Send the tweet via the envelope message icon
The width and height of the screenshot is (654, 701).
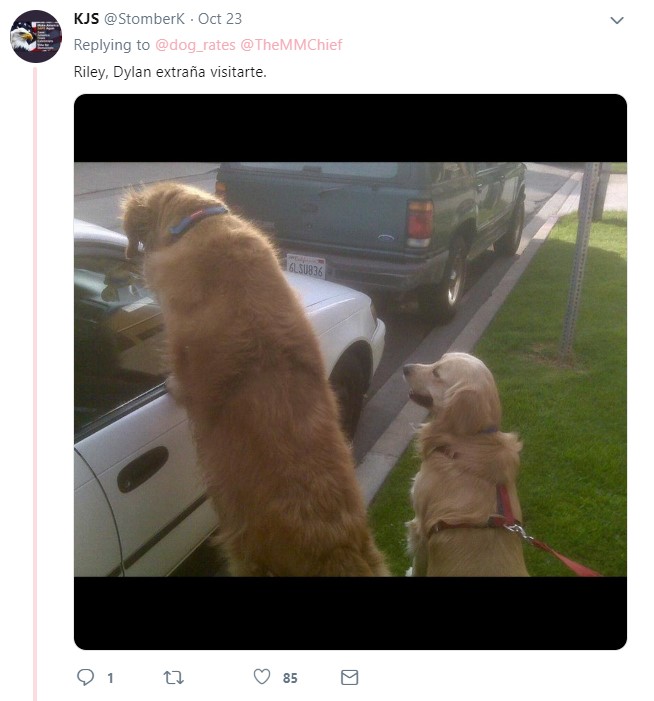click(x=350, y=677)
